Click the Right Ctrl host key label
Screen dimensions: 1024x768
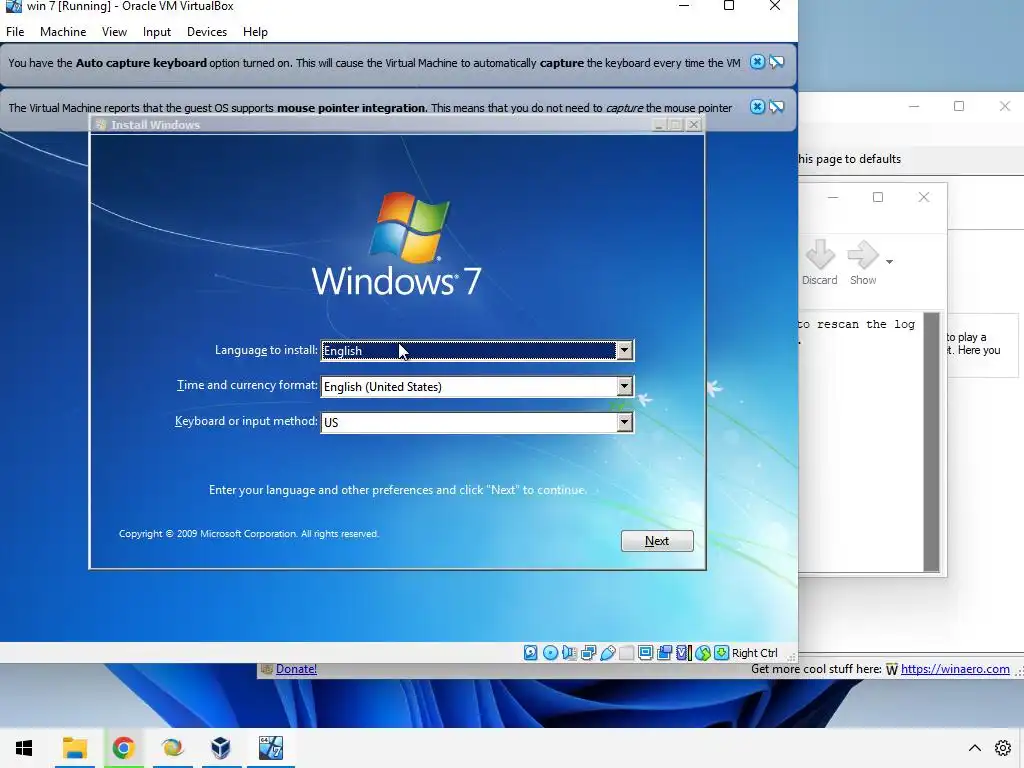click(754, 652)
